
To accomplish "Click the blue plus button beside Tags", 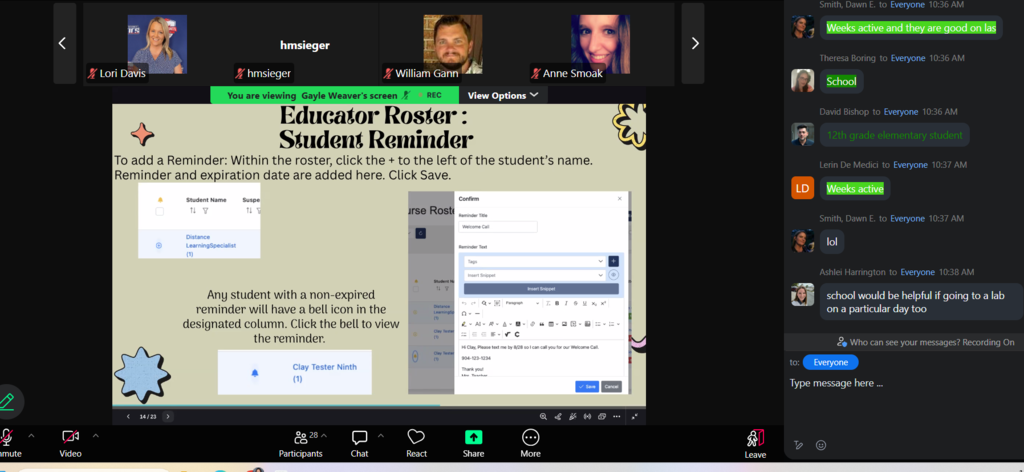I will tap(613, 261).
